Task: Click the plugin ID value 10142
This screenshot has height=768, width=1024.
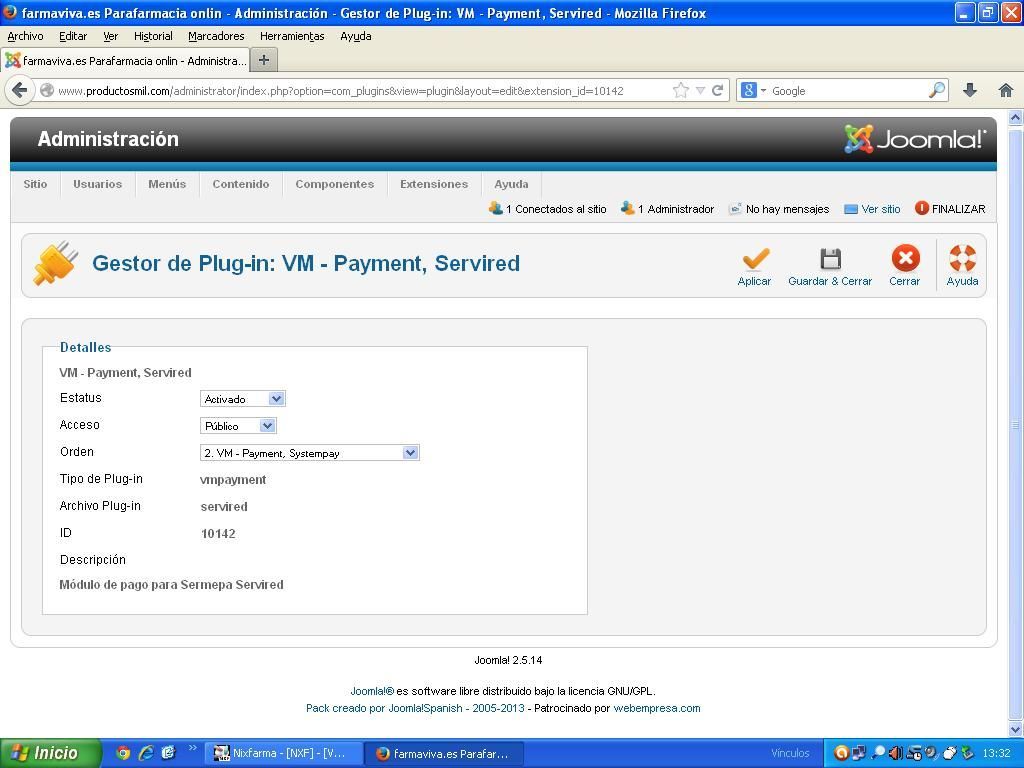Action: pyautogui.click(x=218, y=534)
